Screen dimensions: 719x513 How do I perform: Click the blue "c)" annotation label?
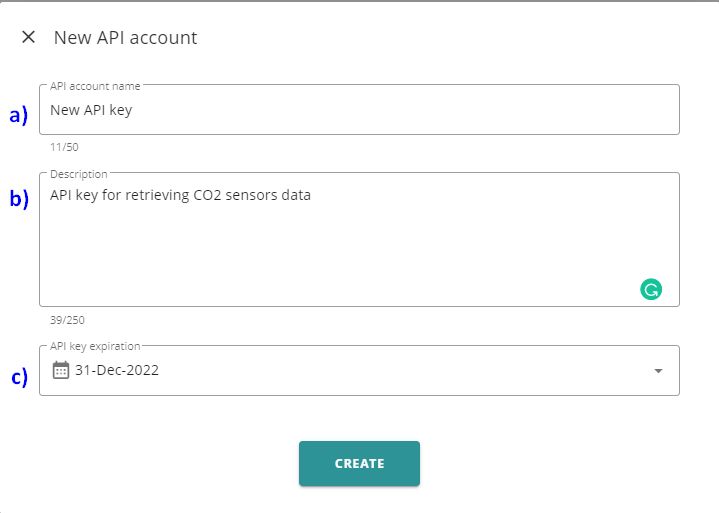coord(19,377)
